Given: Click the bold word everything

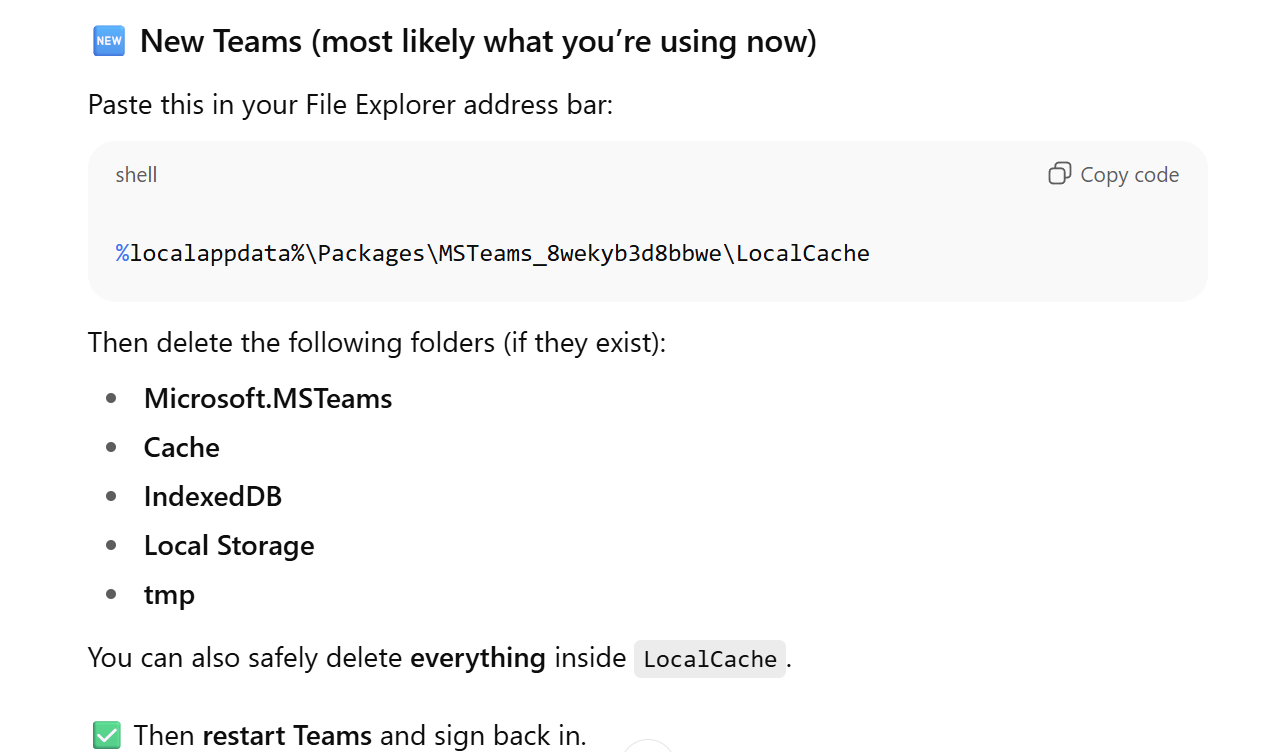Looking at the screenshot, I should [x=478, y=658].
